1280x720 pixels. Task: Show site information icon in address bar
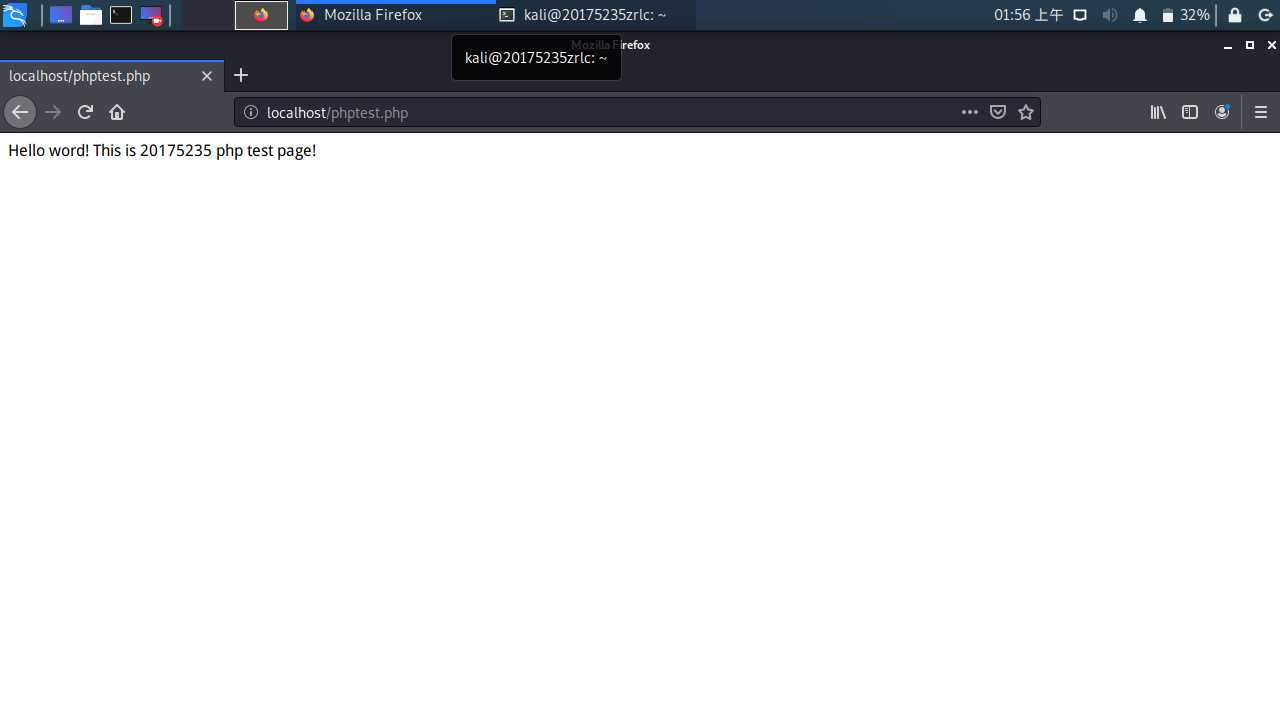point(251,112)
